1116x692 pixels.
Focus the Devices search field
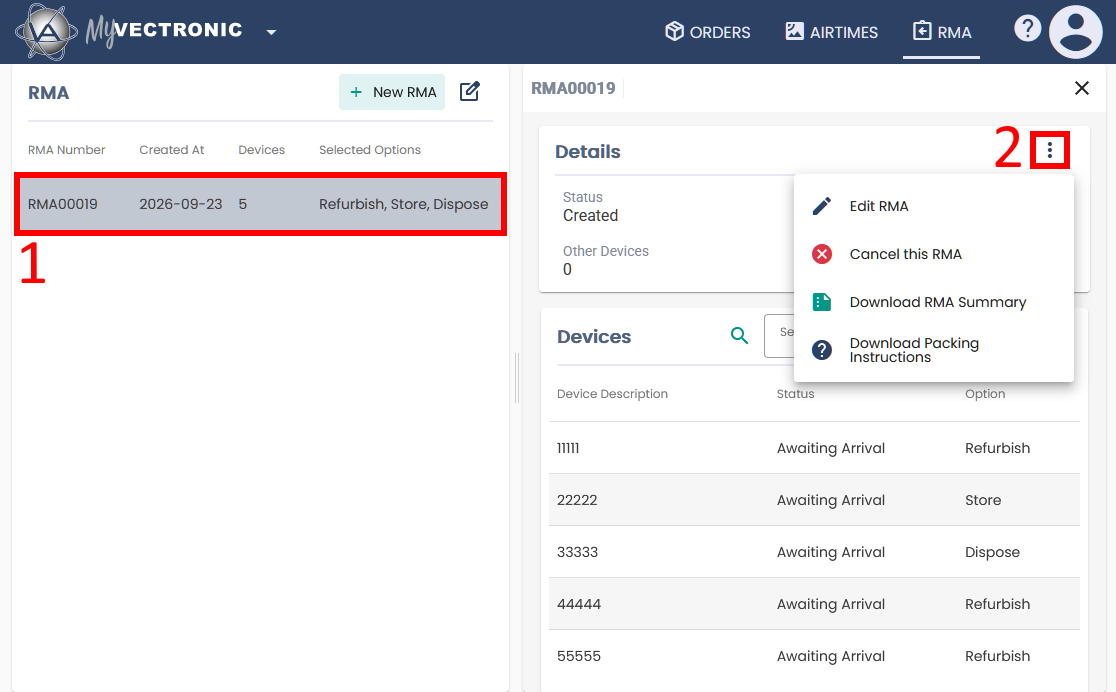coord(780,336)
